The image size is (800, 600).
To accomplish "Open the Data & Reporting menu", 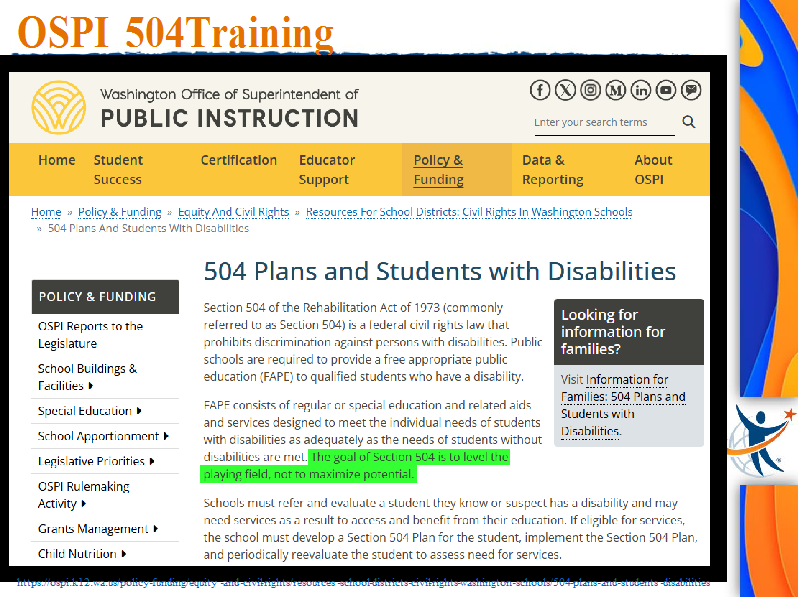I will [x=553, y=170].
